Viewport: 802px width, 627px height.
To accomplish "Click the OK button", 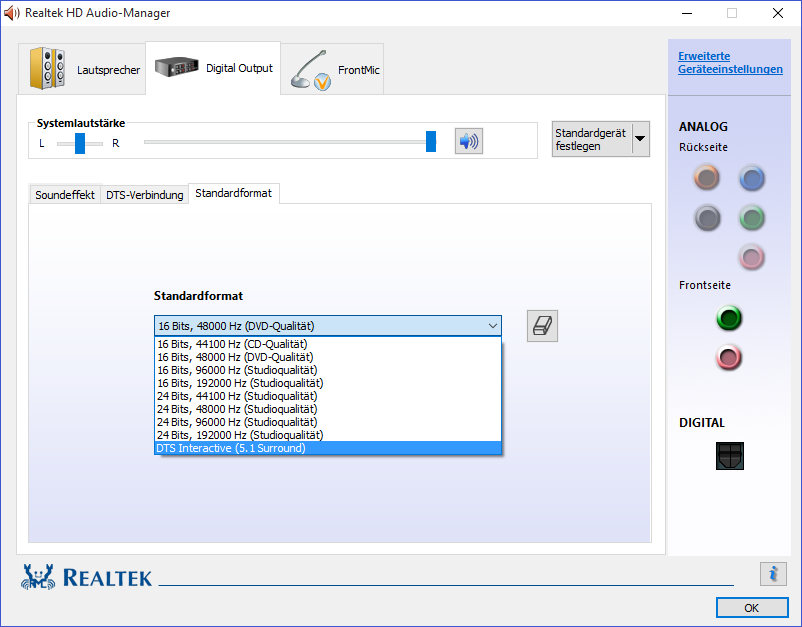I will pos(752,608).
